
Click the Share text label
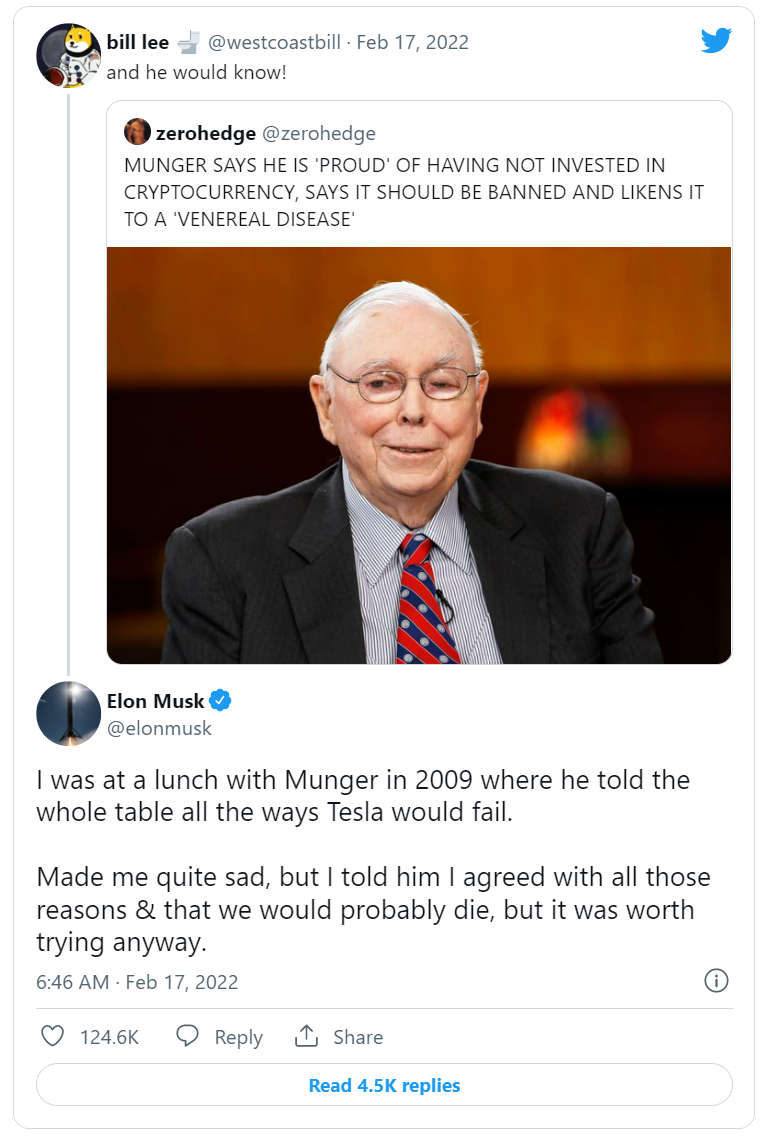[358, 1037]
